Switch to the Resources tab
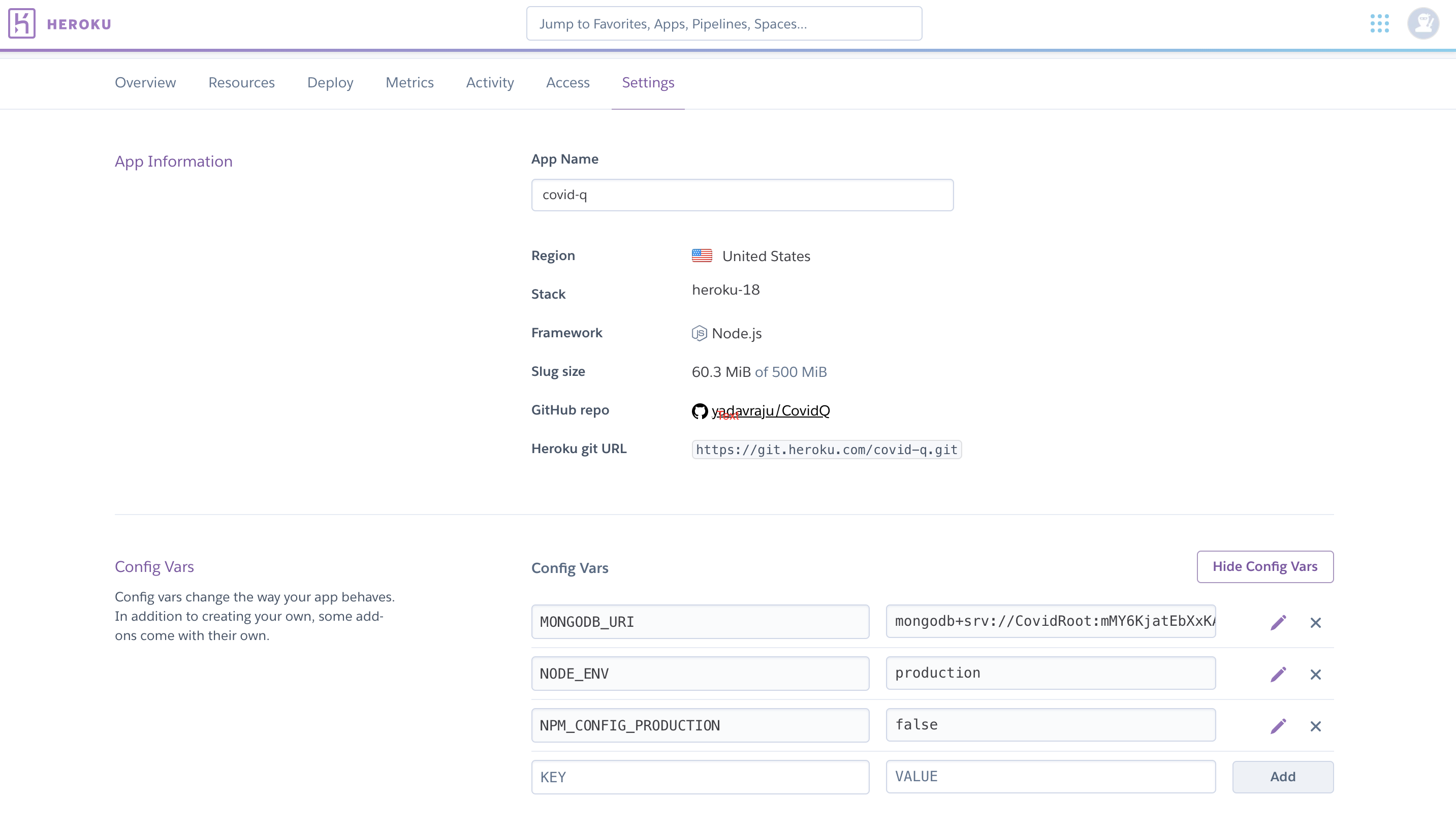This screenshot has height=831, width=1456. click(241, 83)
